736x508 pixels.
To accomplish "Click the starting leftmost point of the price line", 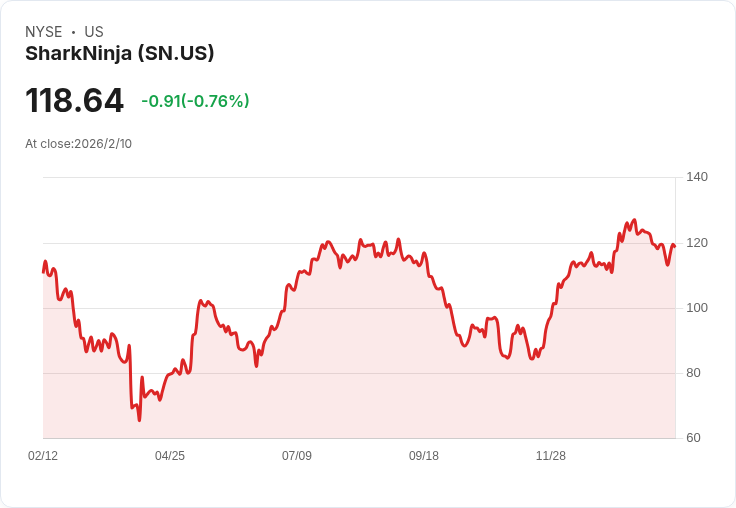I will click(x=43, y=271).
